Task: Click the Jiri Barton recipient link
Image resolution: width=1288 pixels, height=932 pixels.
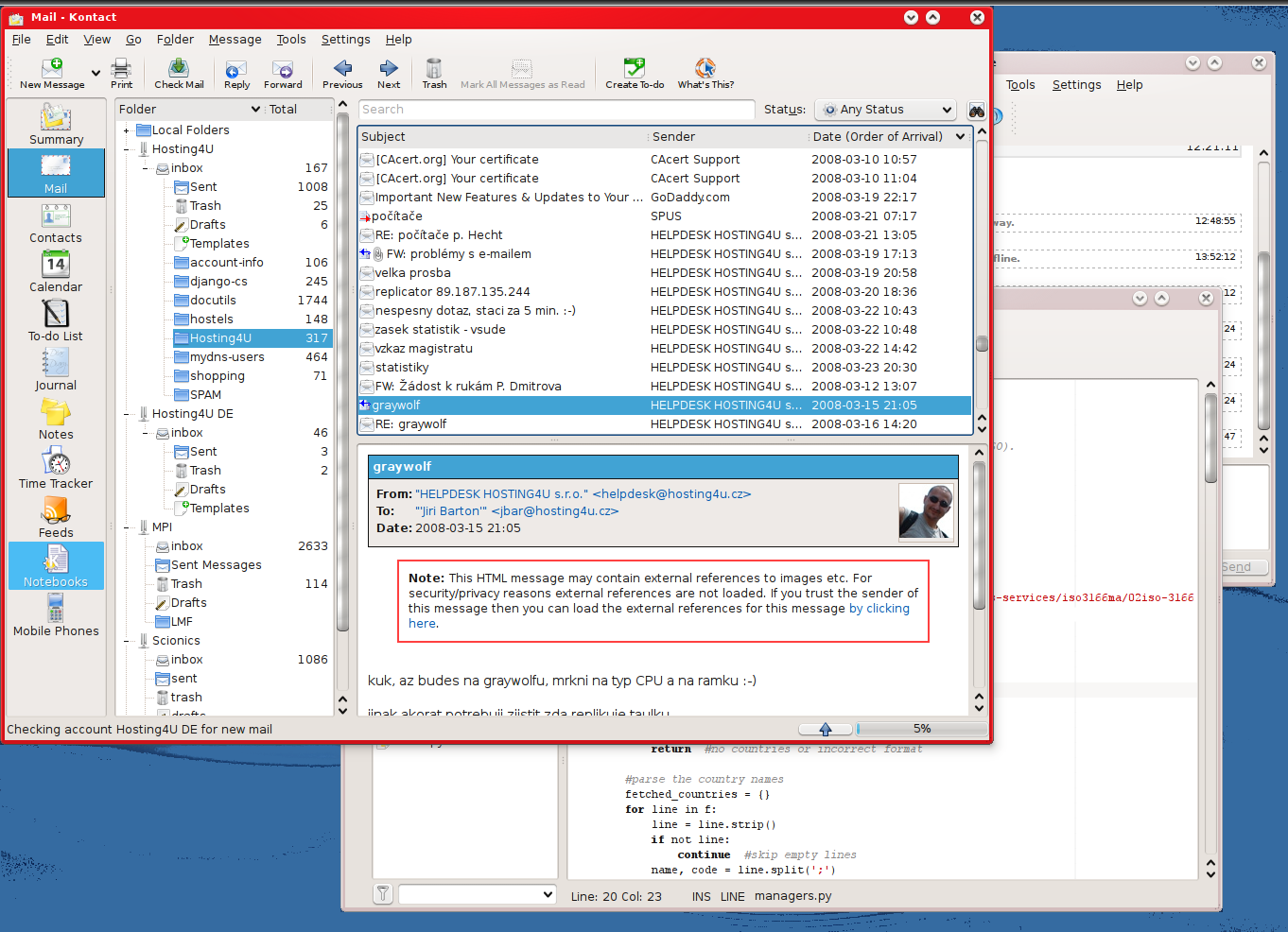Action: point(517,511)
